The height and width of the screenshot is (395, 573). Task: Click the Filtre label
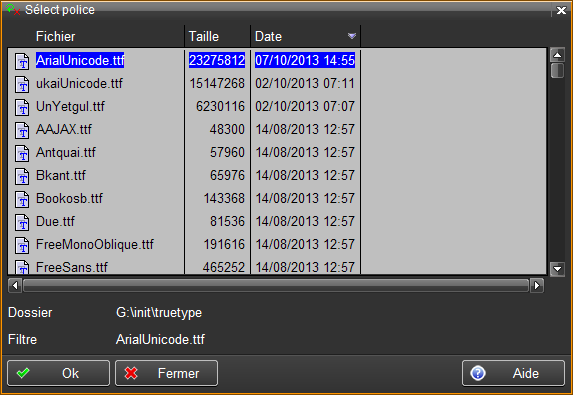tap(22, 339)
